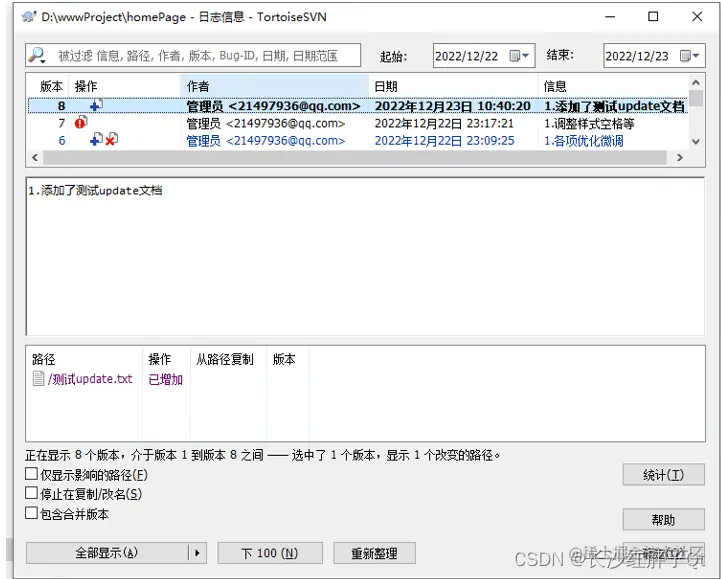Click the horizontal scrollbar left arrow

pyautogui.click(x=35, y=157)
